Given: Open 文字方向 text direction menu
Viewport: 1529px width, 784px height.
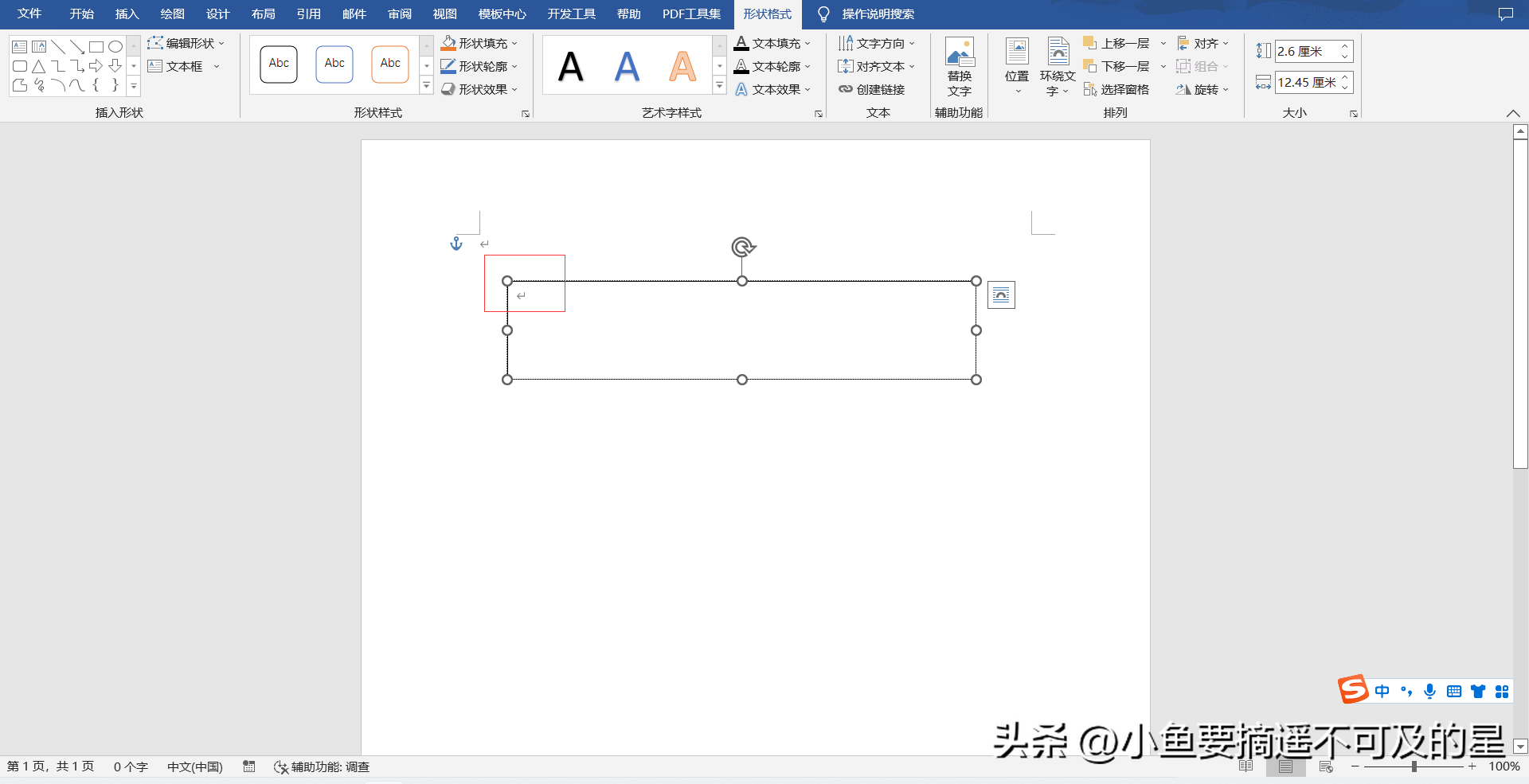Looking at the screenshot, I should pyautogui.click(x=877, y=43).
